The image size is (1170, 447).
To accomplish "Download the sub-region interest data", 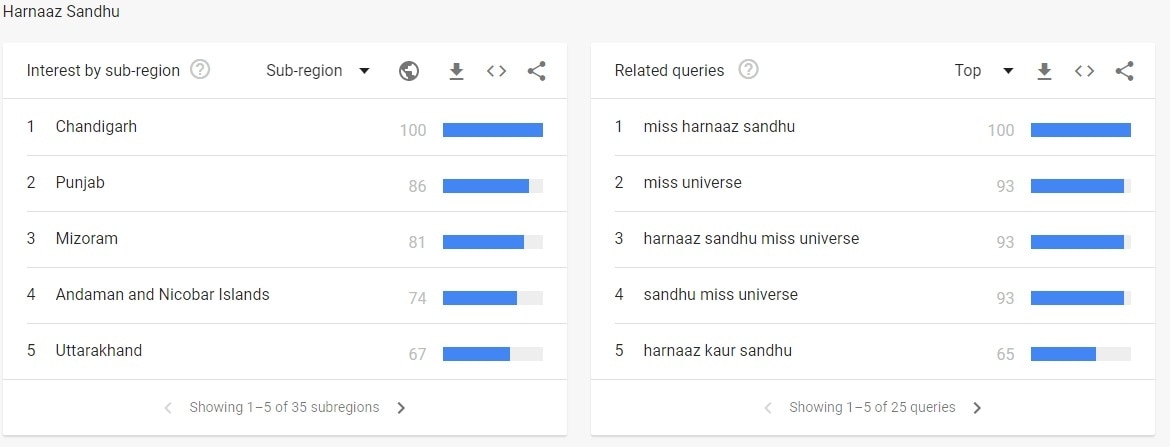I will click(x=456, y=71).
